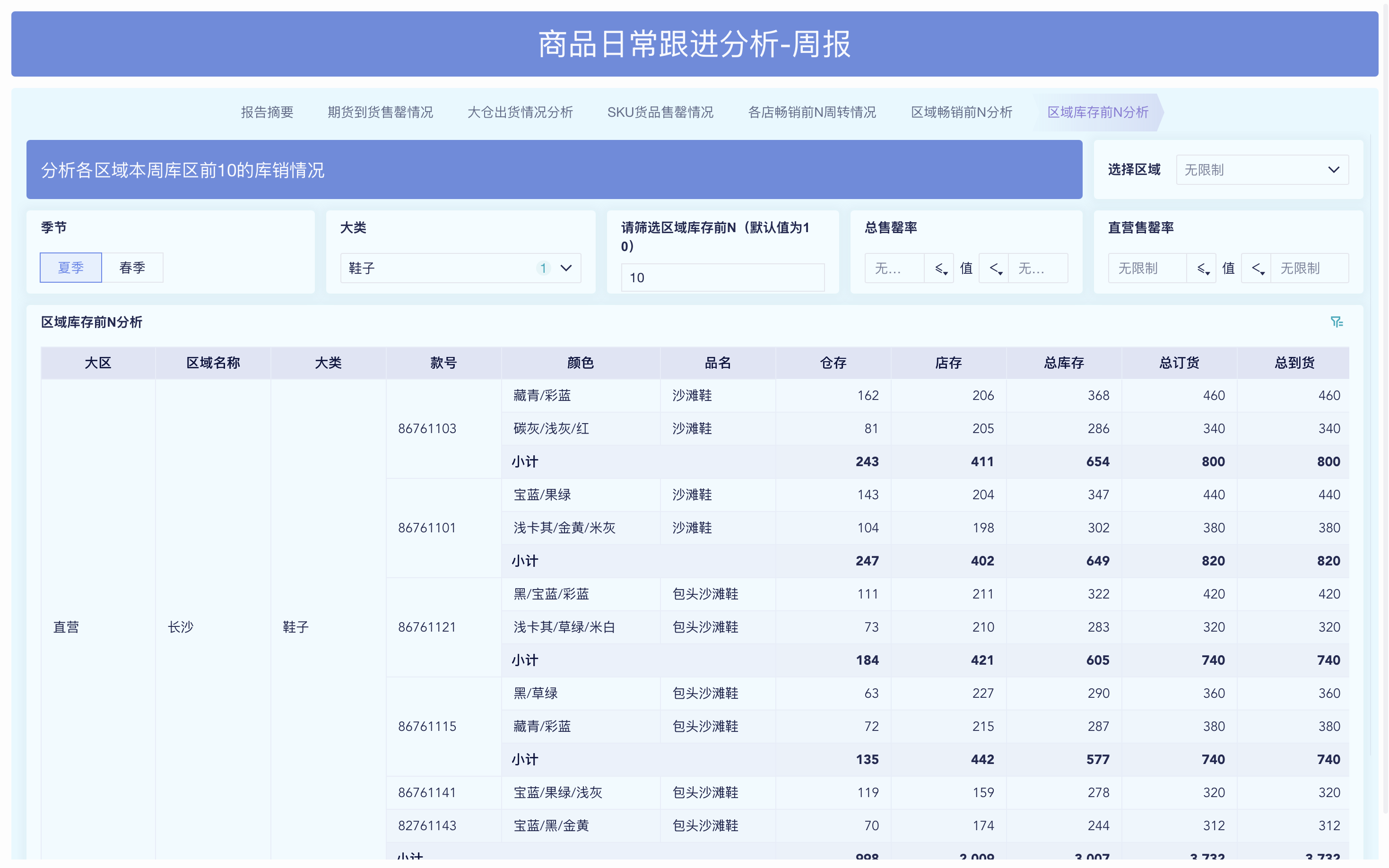Open the right < operator dropdown under 总售罄率
The width and height of the screenshot is (1389, 868).
tap(994, 268)
